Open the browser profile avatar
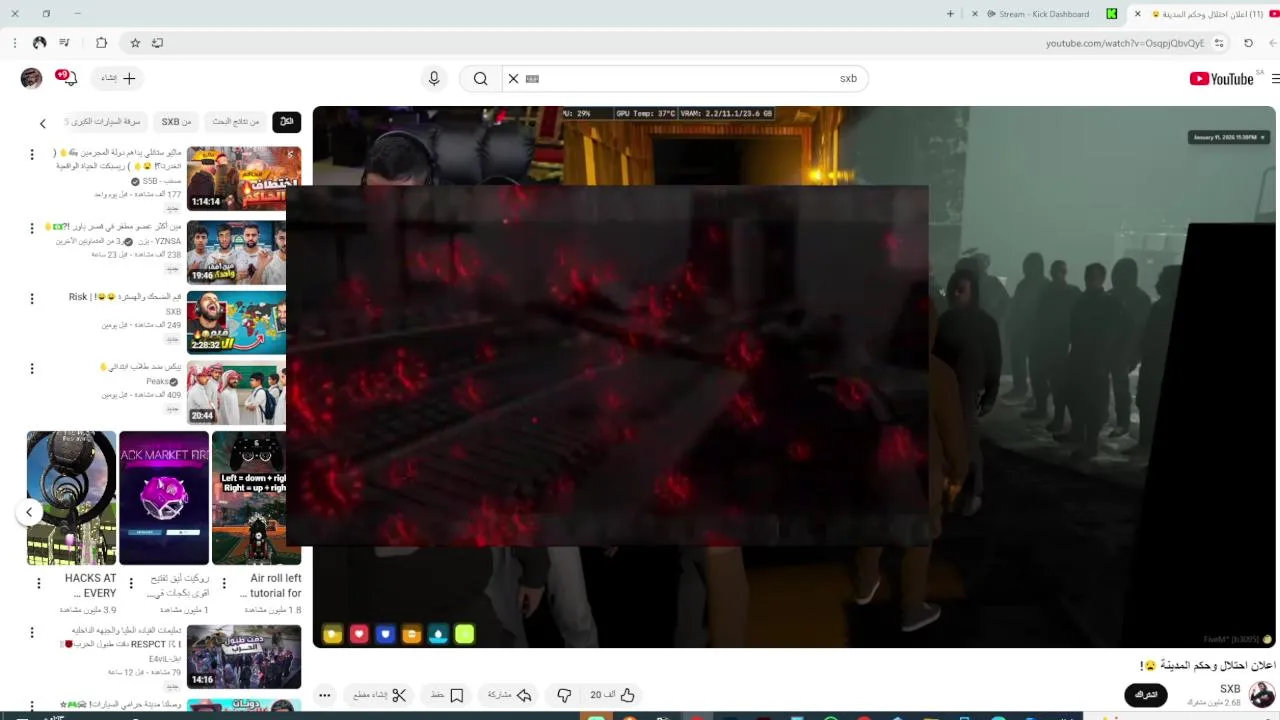This screenshot has width=1280, height=720. tap(39, 43)
